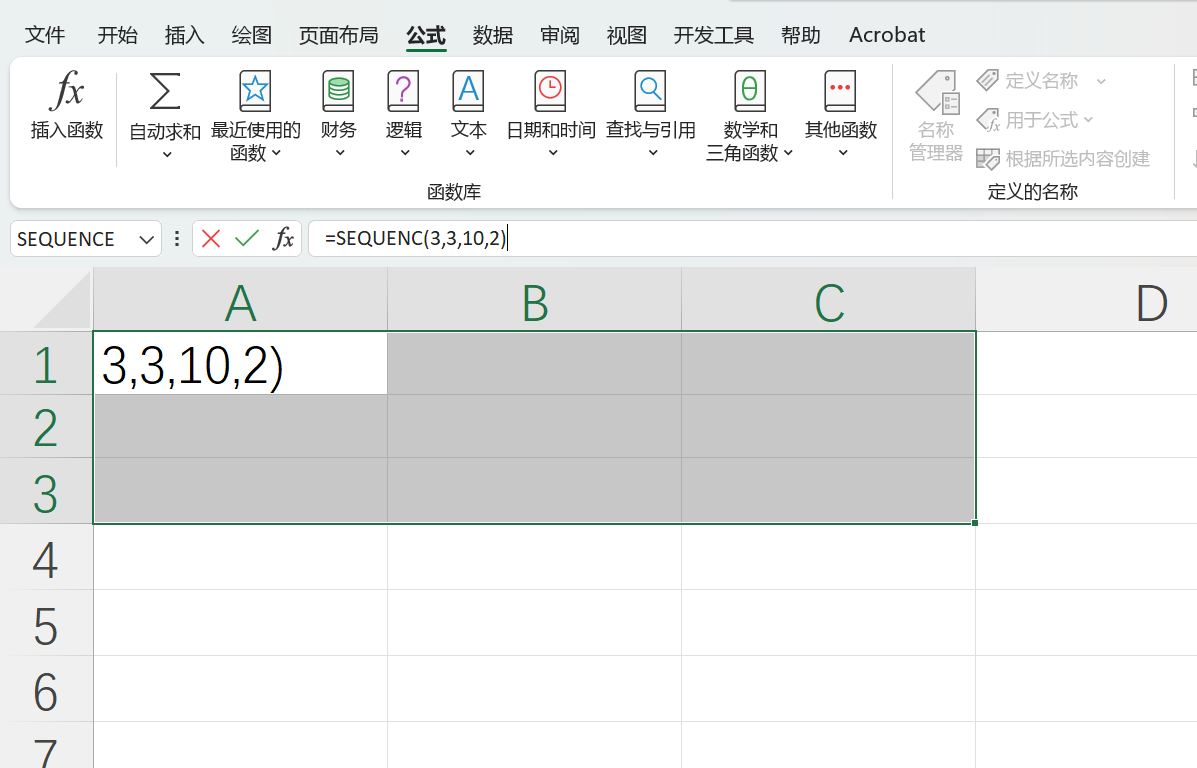Click cell A1 containing 3,3,10,2)

[240, 363]
